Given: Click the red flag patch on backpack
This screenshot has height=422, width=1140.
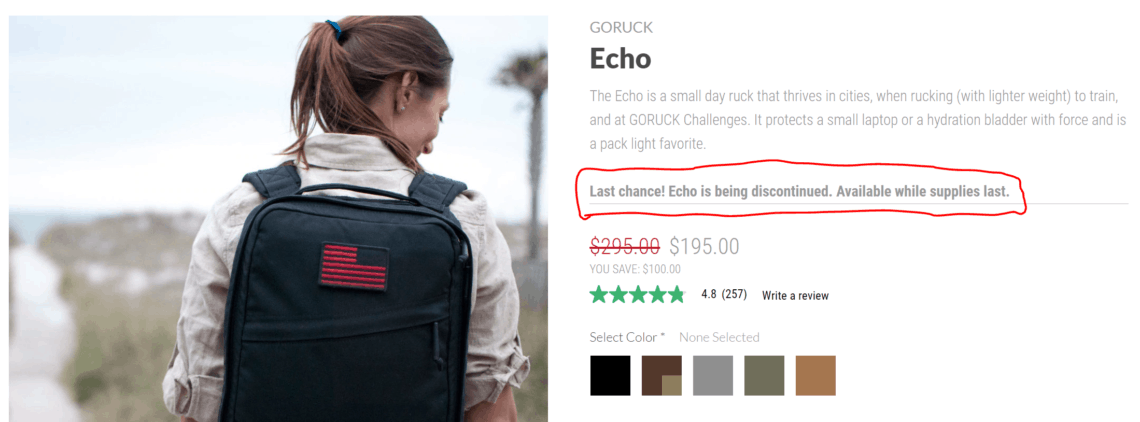Looking at the screenshot, I should [x=353, y=266].
